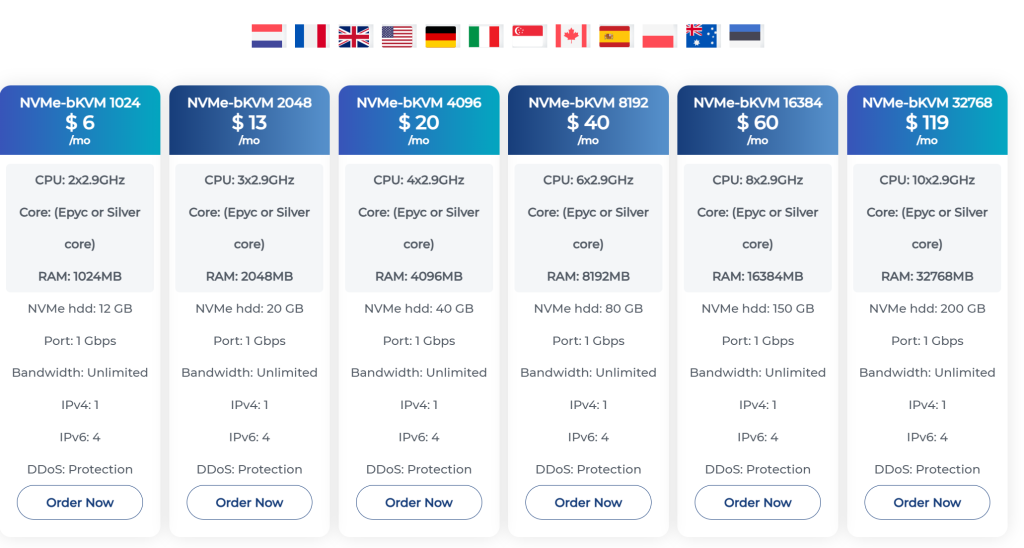Order the NVMe-bKVM 32768 plan
Viewport: 1024px width, 548px height.
pos(927,502)
